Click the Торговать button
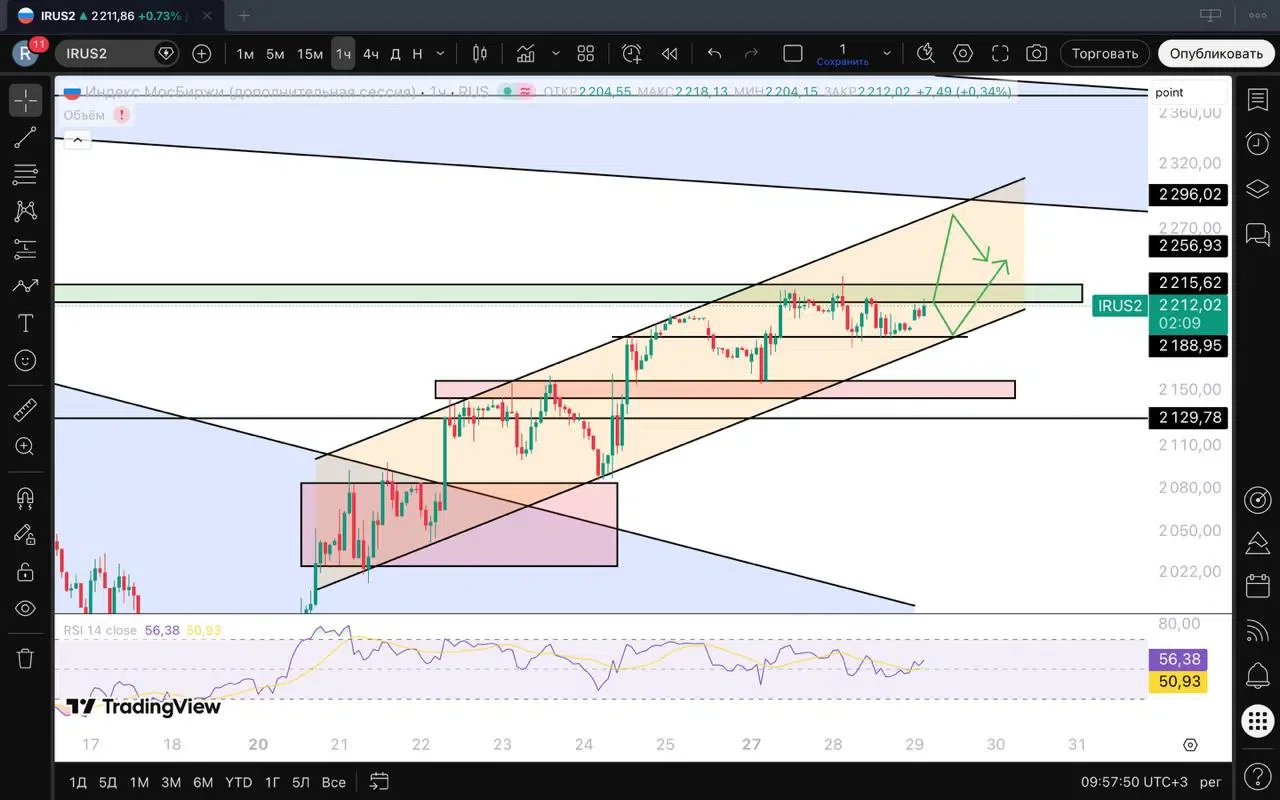The height and width of the screenshot is (800, 1280). click(x=1105, y=53)
